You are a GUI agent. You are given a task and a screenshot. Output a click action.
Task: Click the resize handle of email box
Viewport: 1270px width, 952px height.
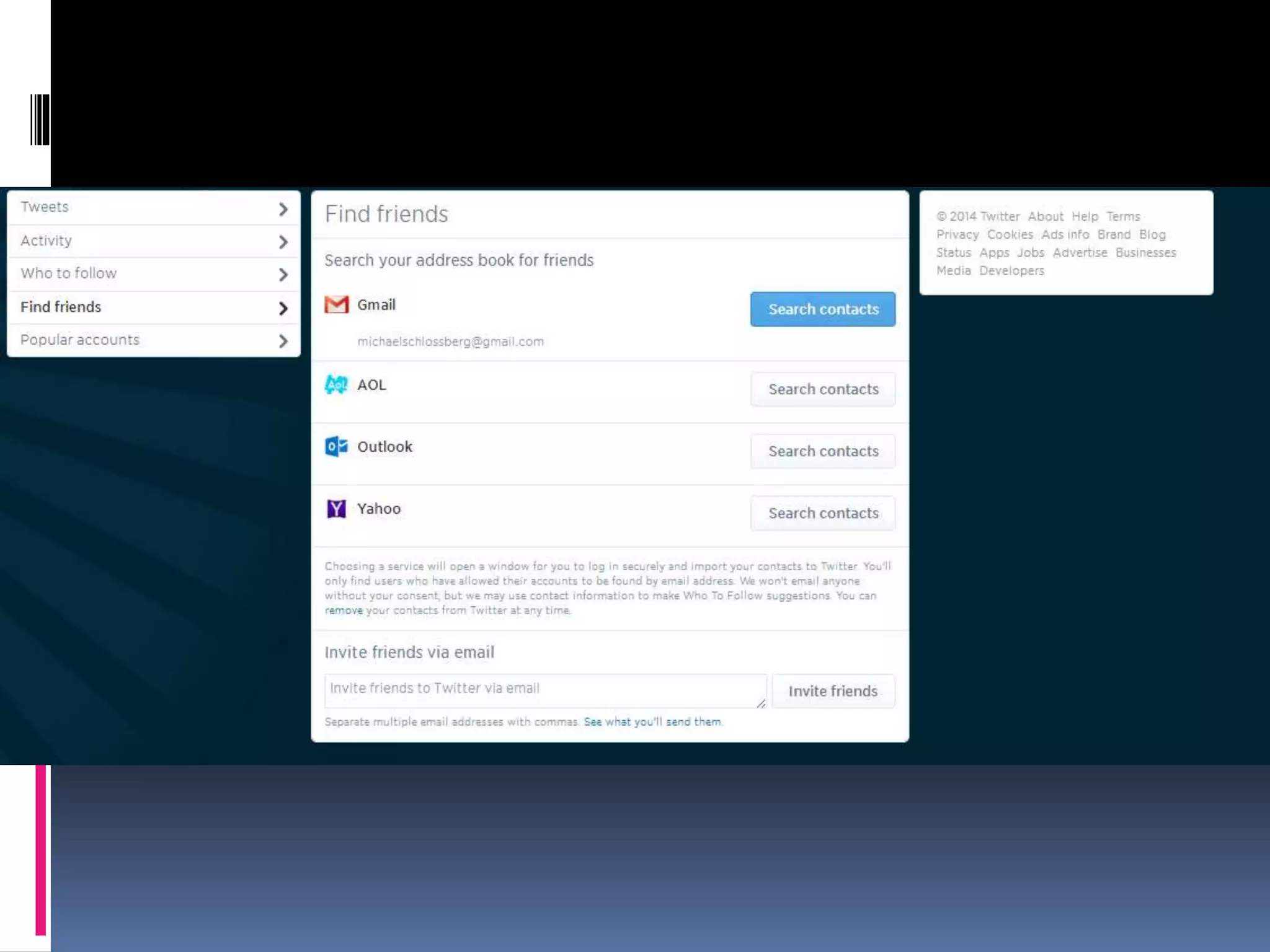[x=761, y=703]
